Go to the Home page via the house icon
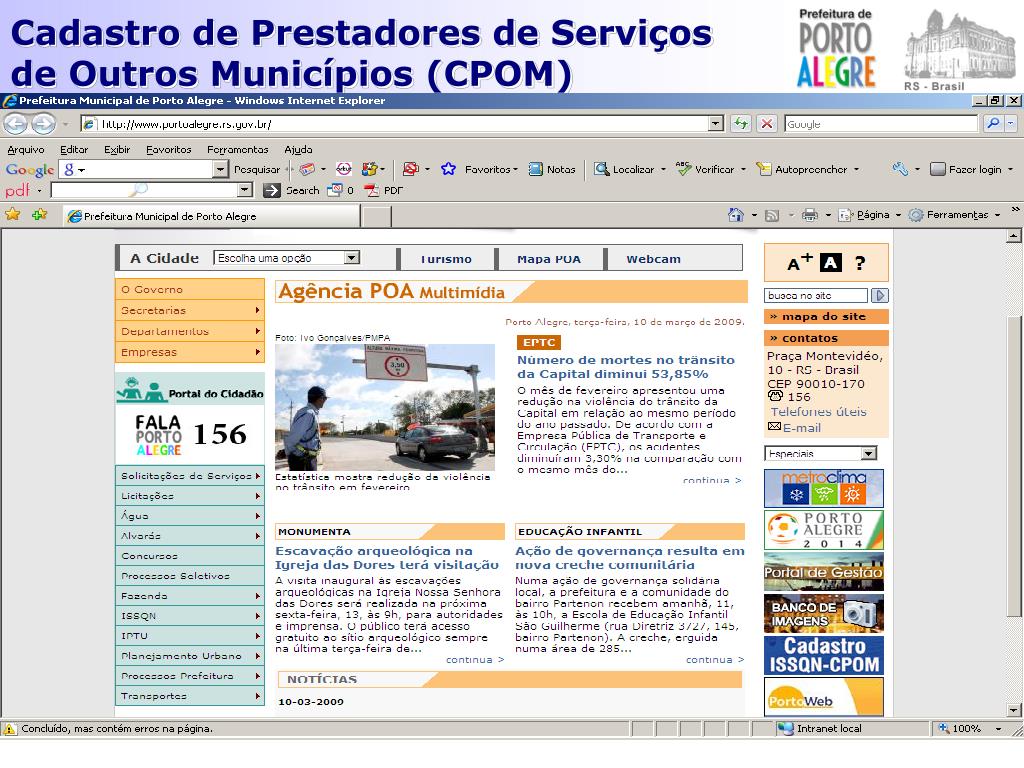Screen dimensions: 1024x768 tap(735, 214)
